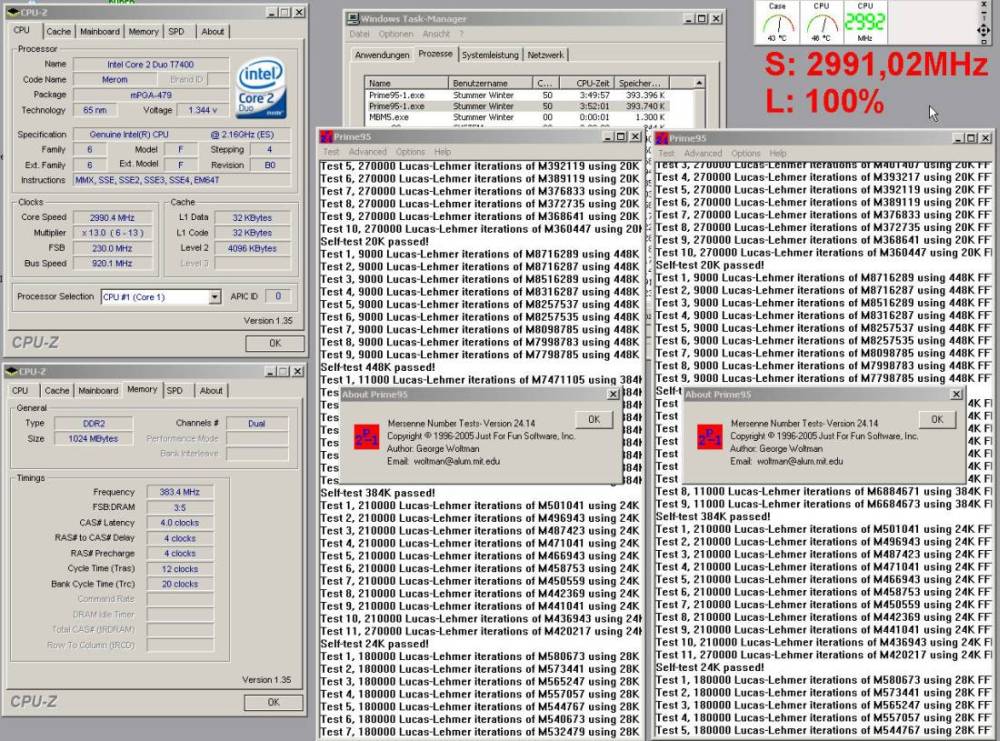Select the MBM5.exe process row

point(517,117)
